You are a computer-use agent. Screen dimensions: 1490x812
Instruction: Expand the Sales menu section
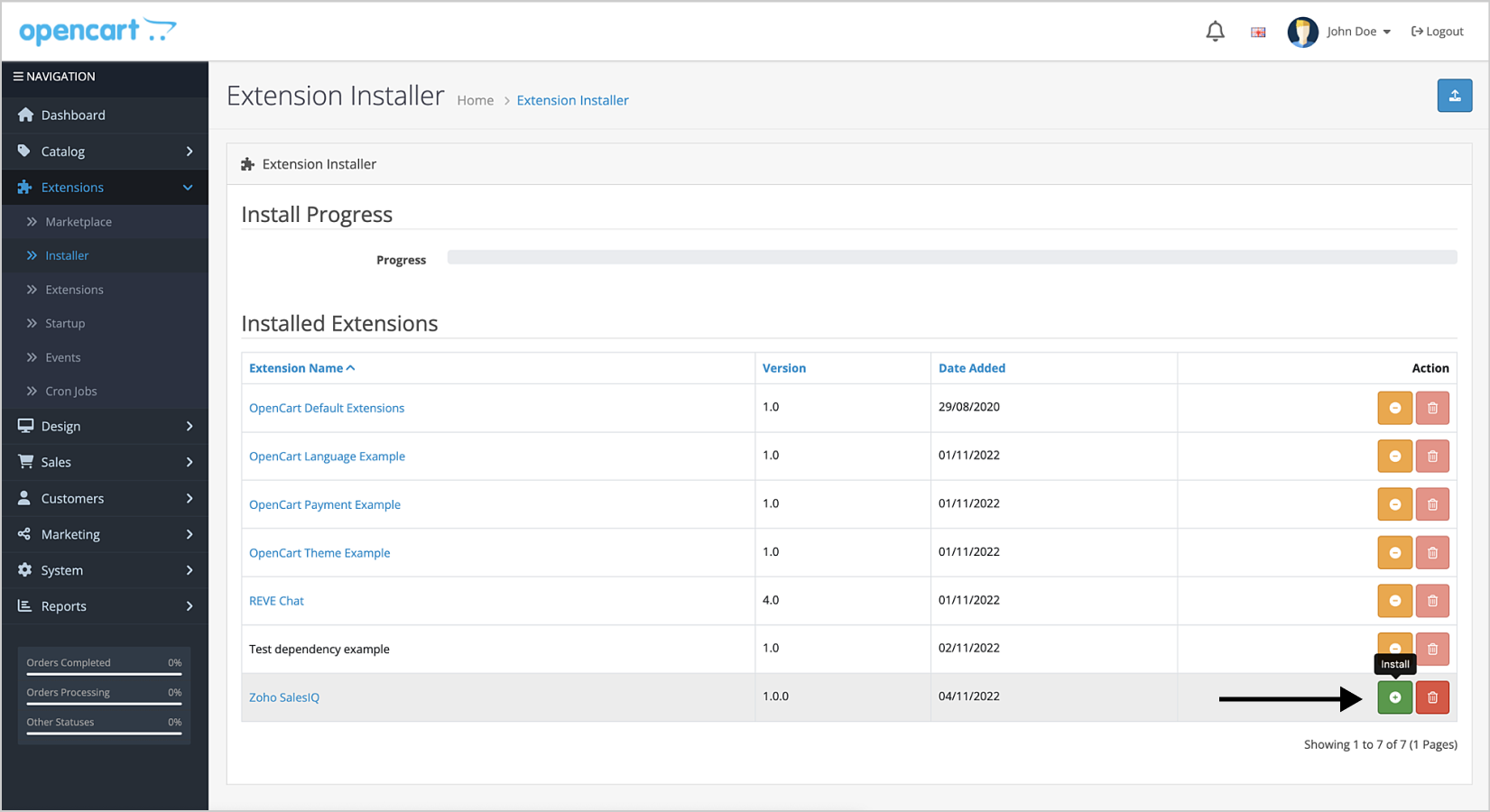coord(105,462)
